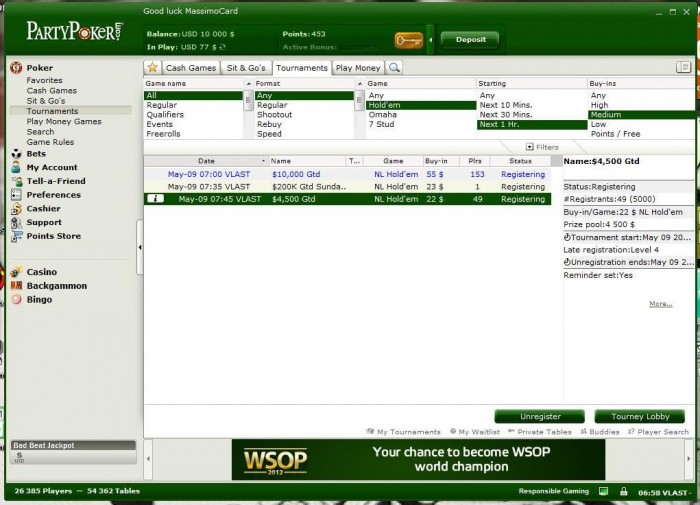Refresh the In Play amount icon
Screen dimensions: 700x505
coord(222,47)
